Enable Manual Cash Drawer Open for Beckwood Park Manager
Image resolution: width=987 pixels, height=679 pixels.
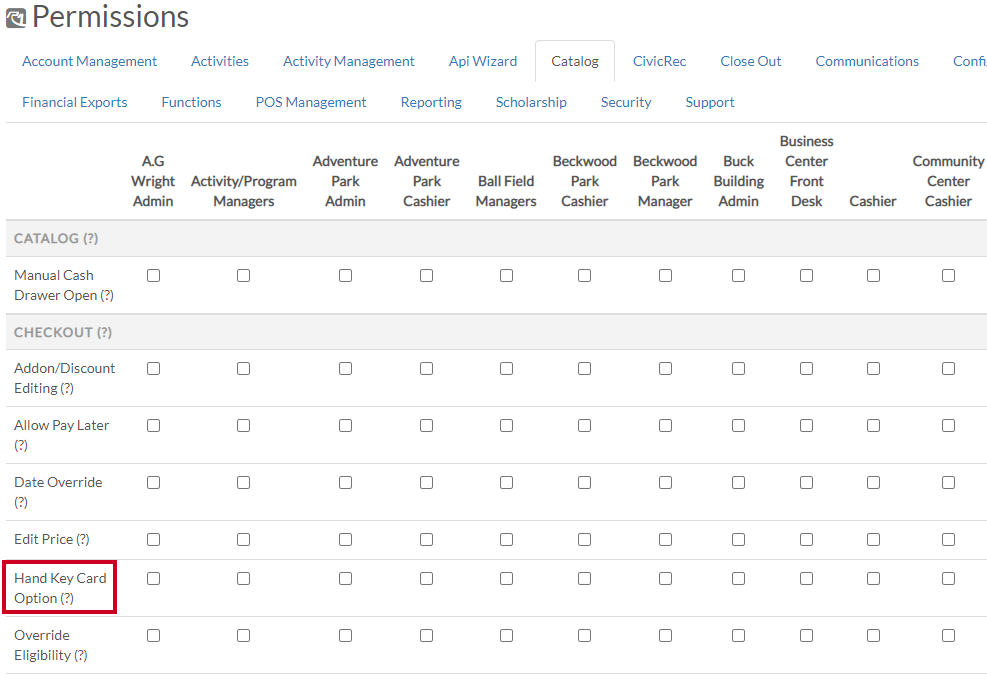(665, 276)
